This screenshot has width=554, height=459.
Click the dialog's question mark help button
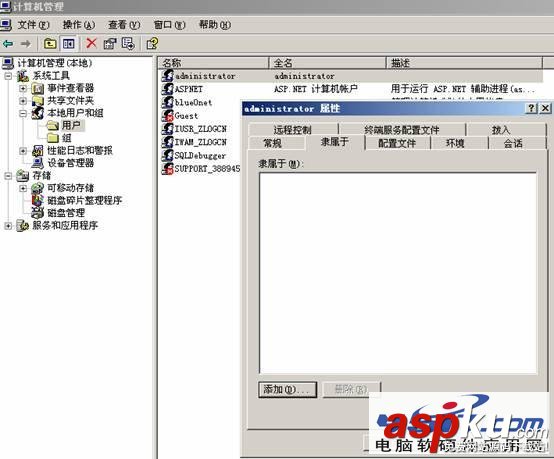[531, 108]
